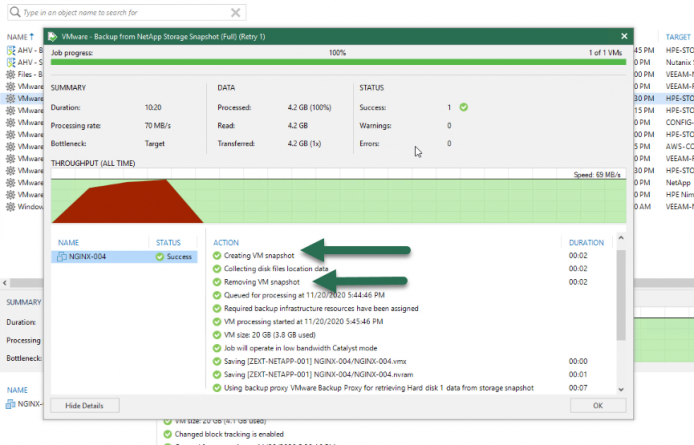Click the OK button
Screen dimensions: 694x445
coord(598,406)
